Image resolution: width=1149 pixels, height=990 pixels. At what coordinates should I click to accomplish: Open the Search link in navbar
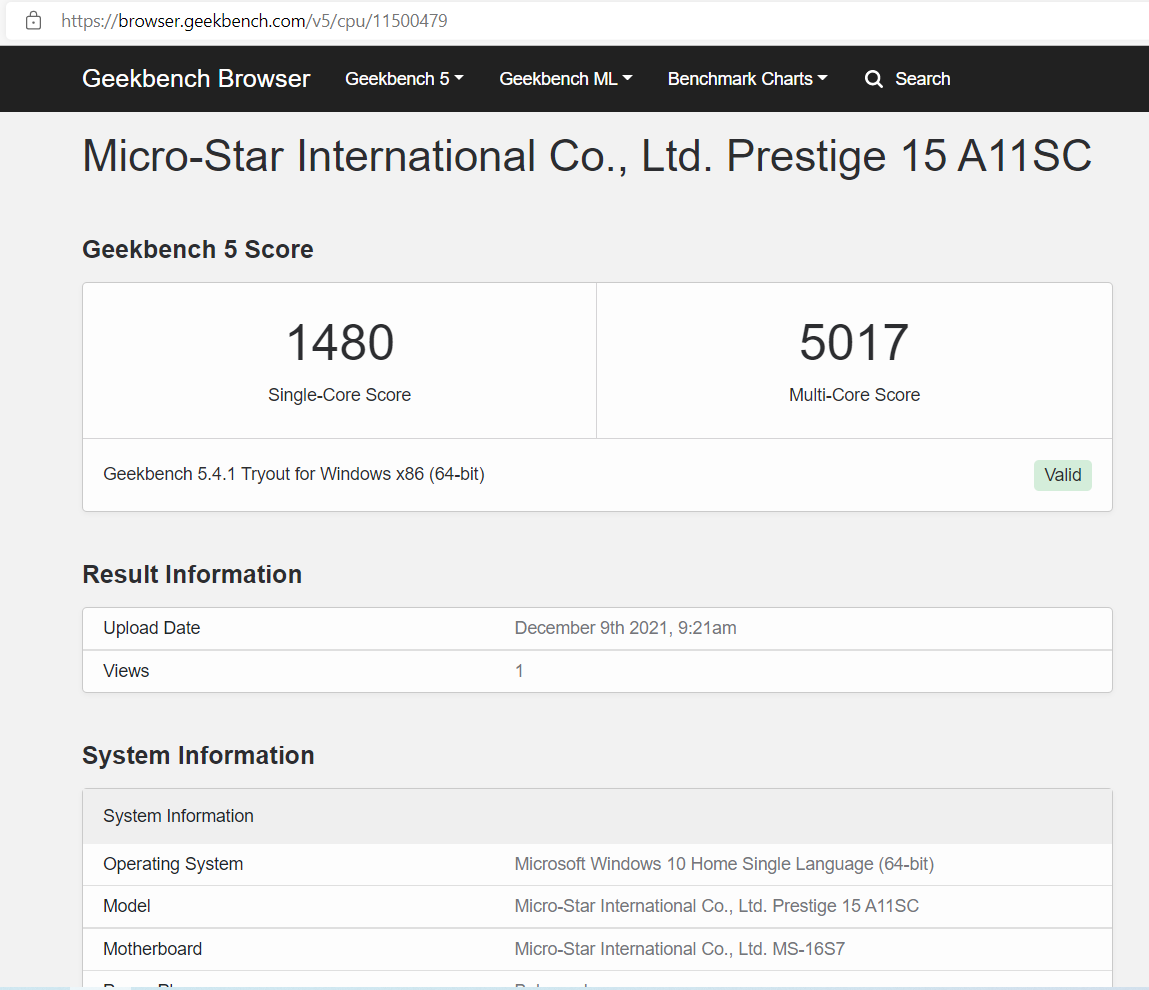point(907,79)
